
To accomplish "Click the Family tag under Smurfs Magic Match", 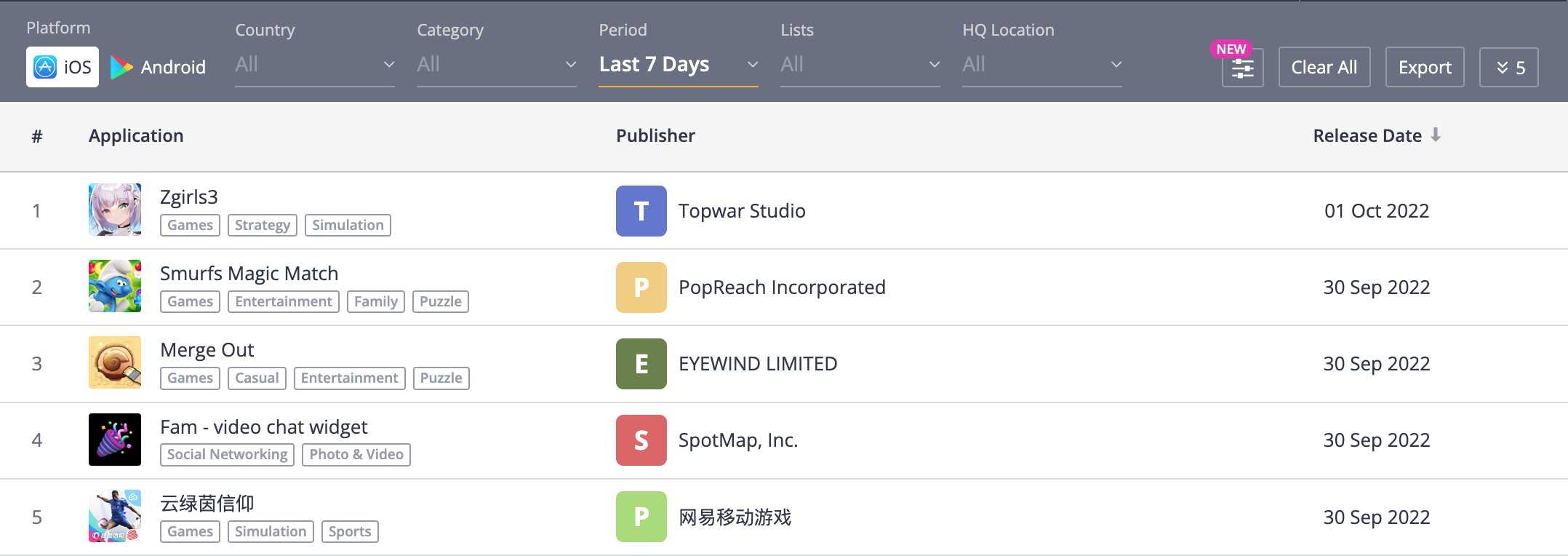I will 376,301.
